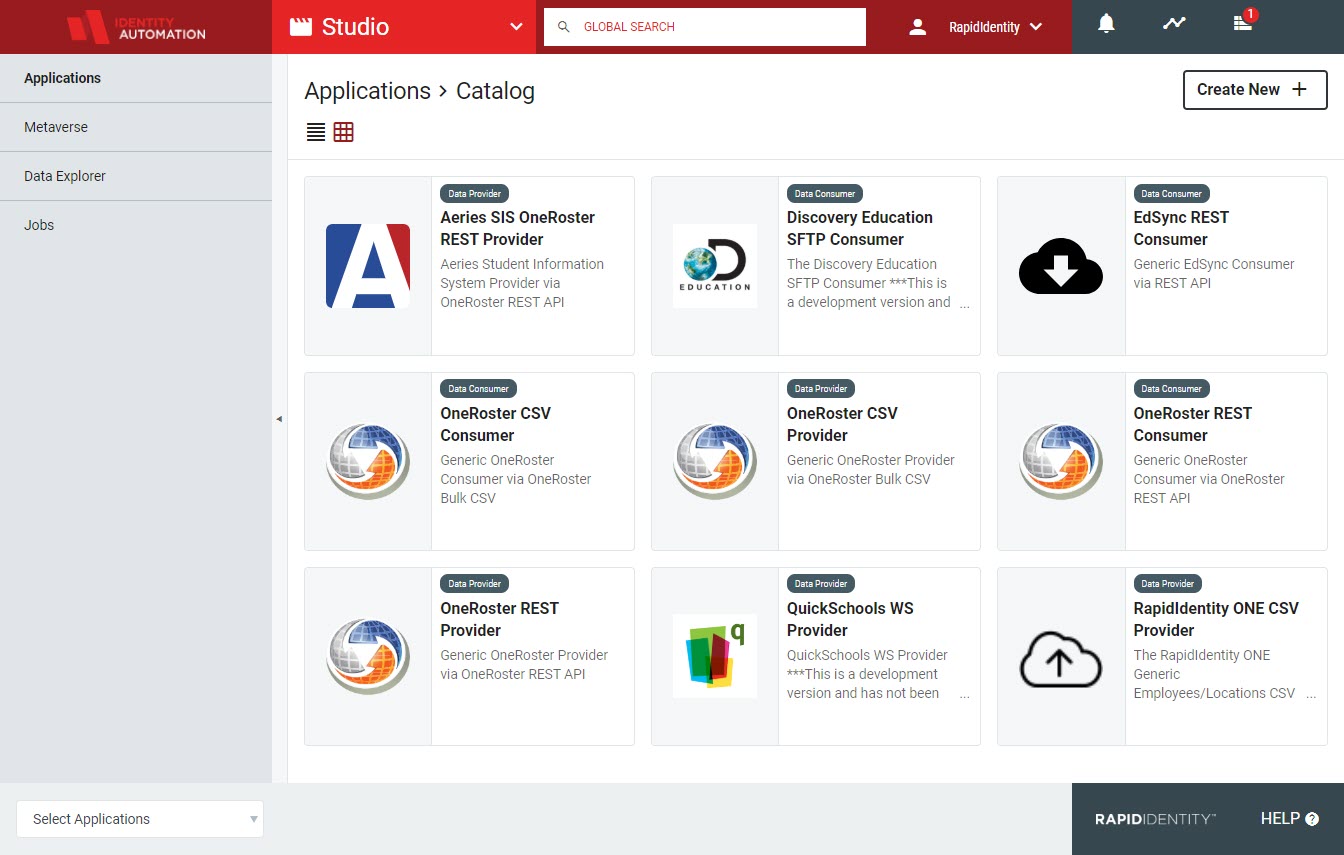Open the Select Applications dropdown
This screenshot has height=855, width=1344.
pos(140,819)
